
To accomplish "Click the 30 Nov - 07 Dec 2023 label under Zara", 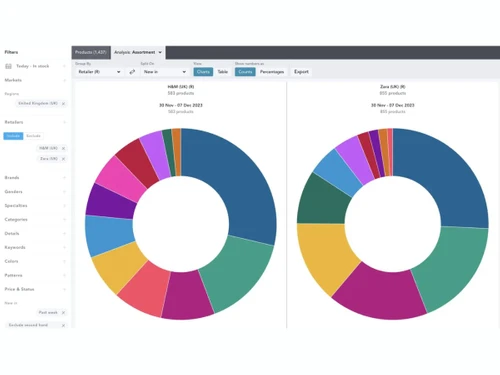I will pyautogui.click(x=393, y=105).
